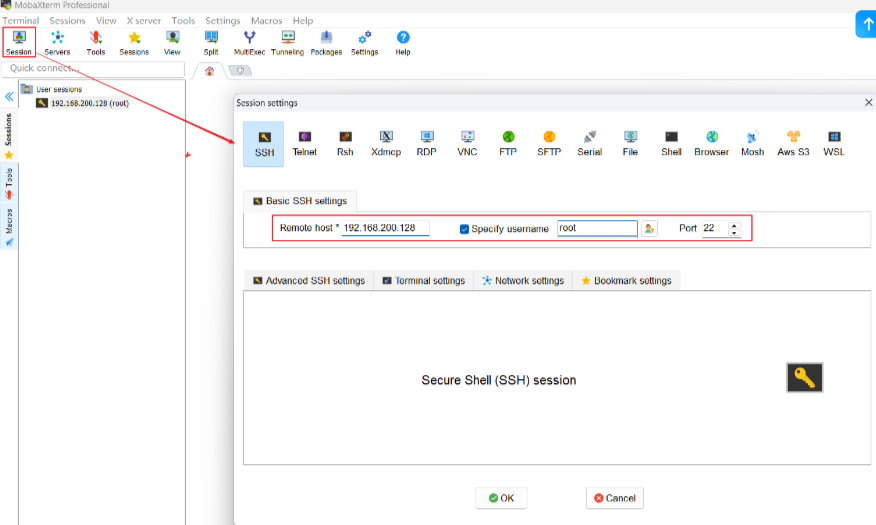This screenshot has height=525, width=876.
Task: Pick the WSL session type
Action: point(833,143)
